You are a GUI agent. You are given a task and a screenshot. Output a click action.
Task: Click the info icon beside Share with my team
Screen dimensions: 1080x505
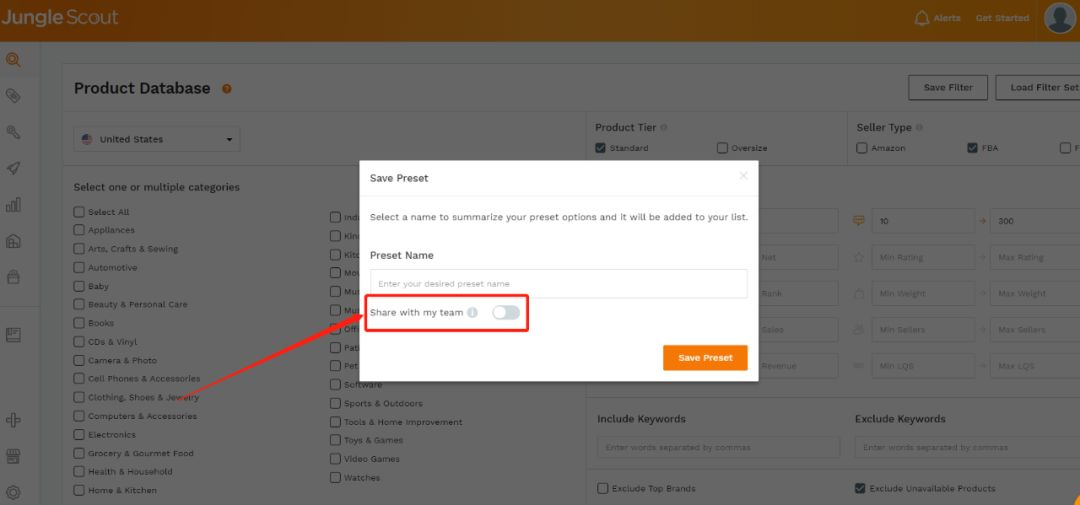click(472, 312)
